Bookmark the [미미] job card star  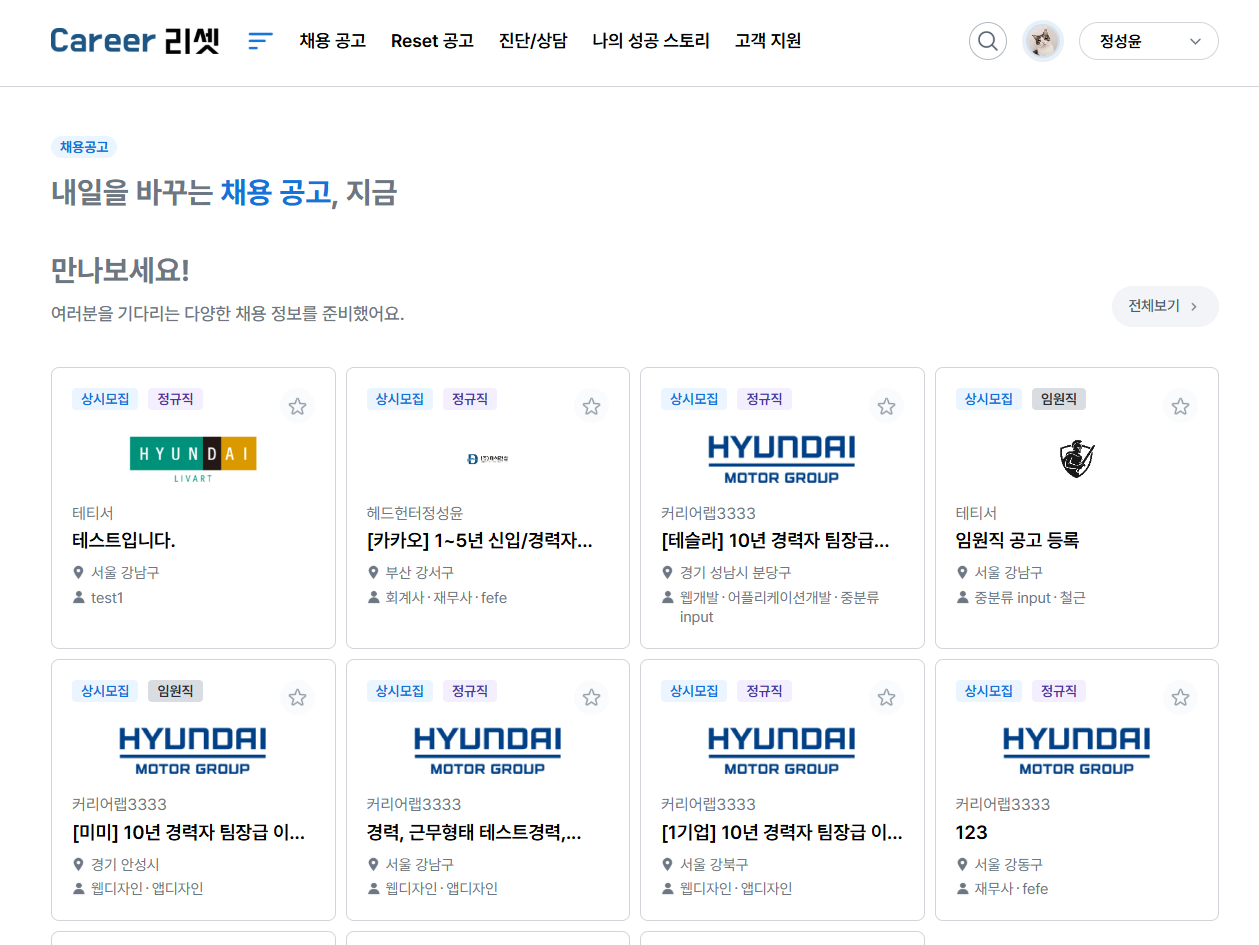[x=297, y=698]
